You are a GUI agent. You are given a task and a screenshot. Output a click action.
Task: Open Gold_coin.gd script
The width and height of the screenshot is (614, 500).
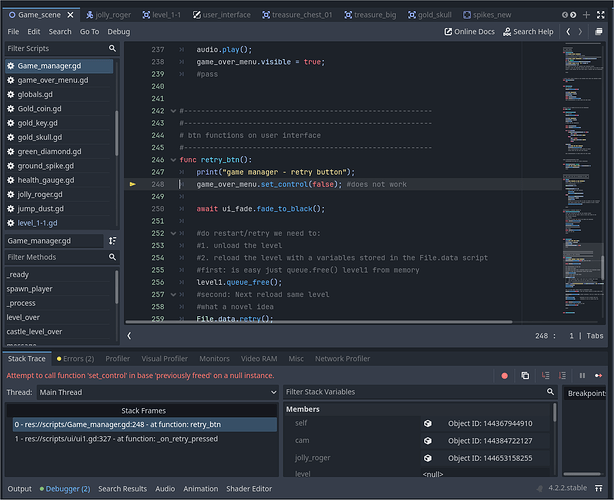(59, 109)
